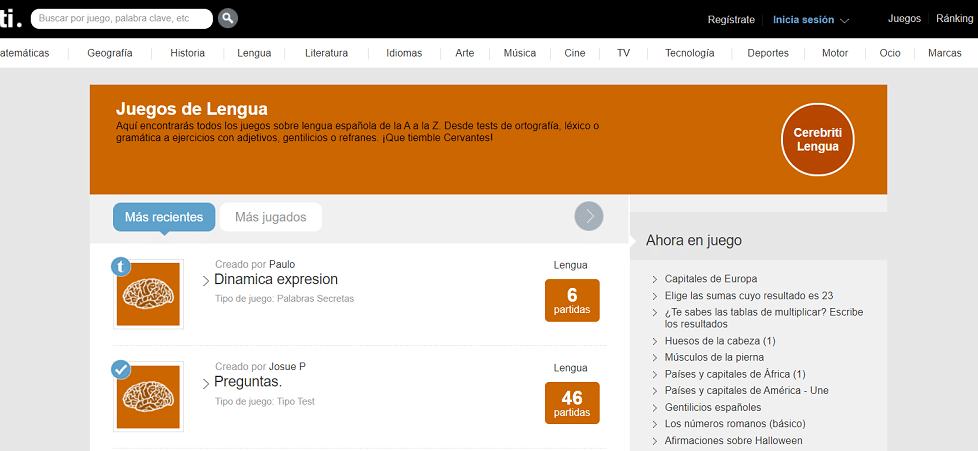Click the search magnifier icon
Image resolution: width=978 pixels, height=451 pixels.
tap(228, 19)
